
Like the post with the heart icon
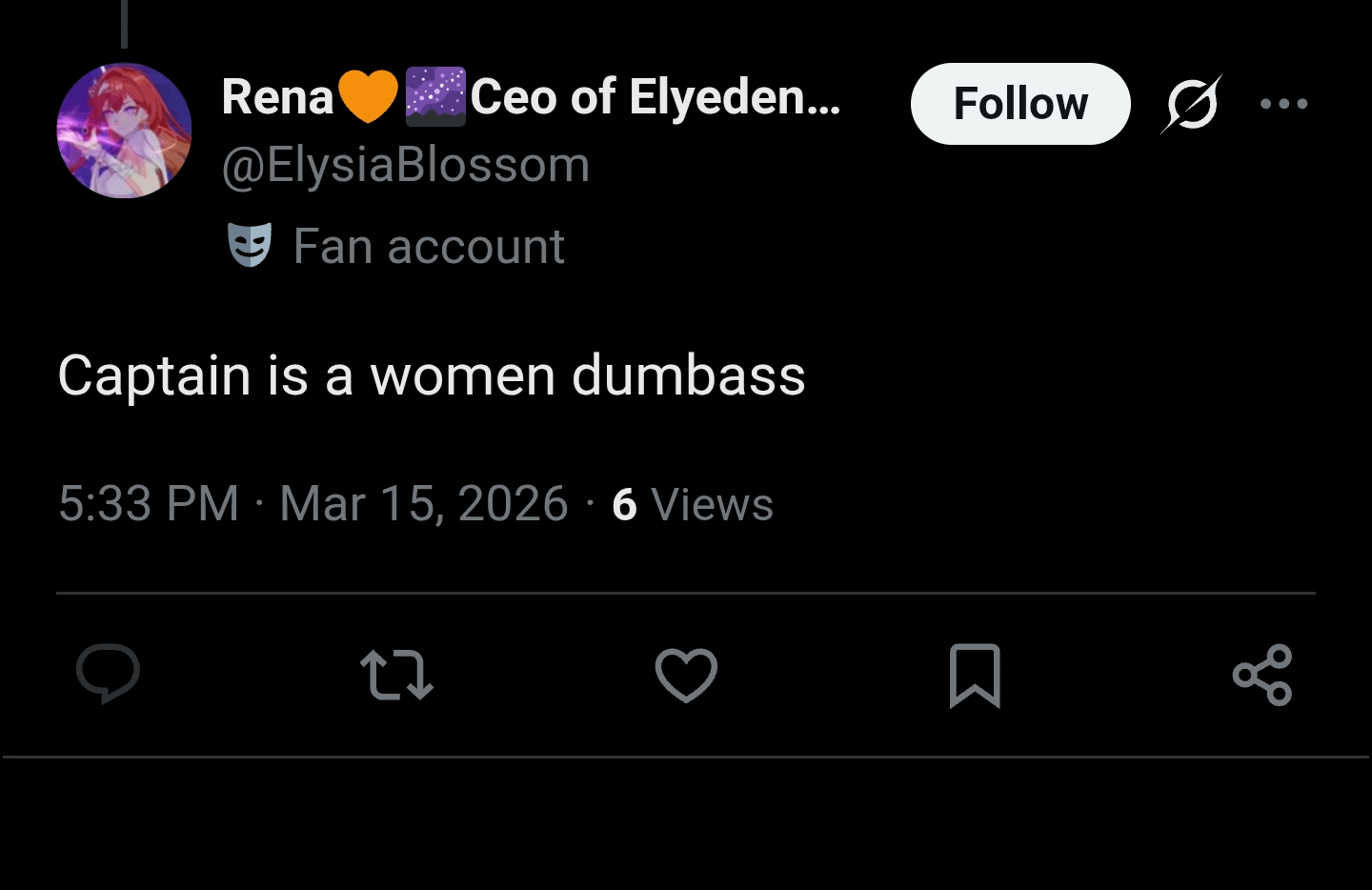tap(686, 675)
